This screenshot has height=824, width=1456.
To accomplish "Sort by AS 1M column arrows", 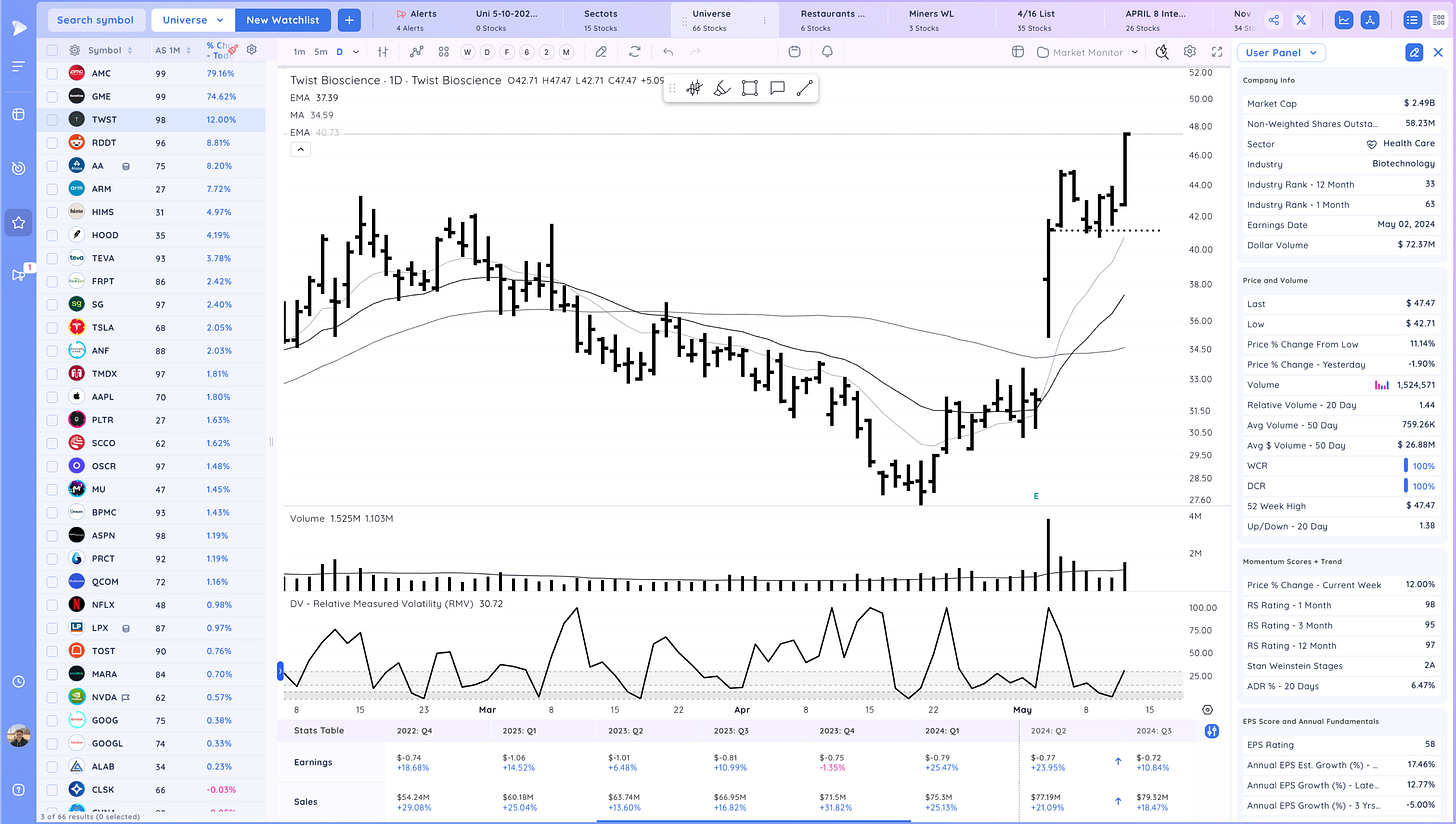I will coord(187,50).
